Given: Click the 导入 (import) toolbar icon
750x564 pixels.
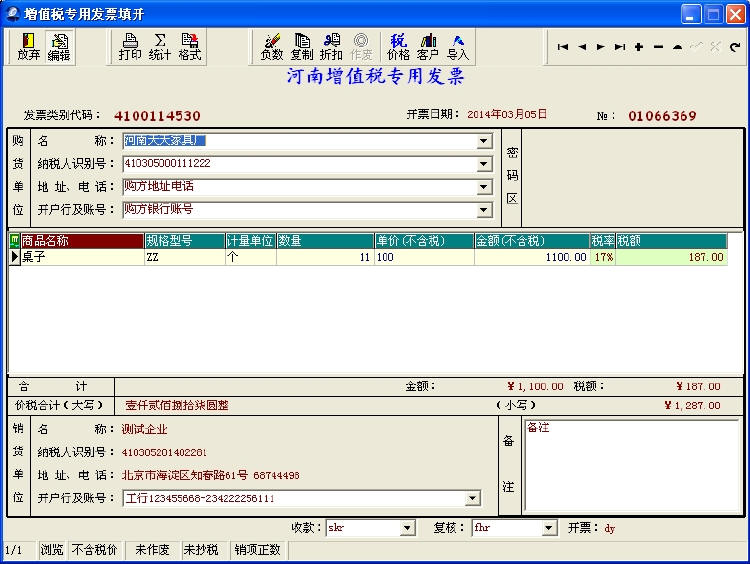Looking at the screenshot, I should point(458,46).
